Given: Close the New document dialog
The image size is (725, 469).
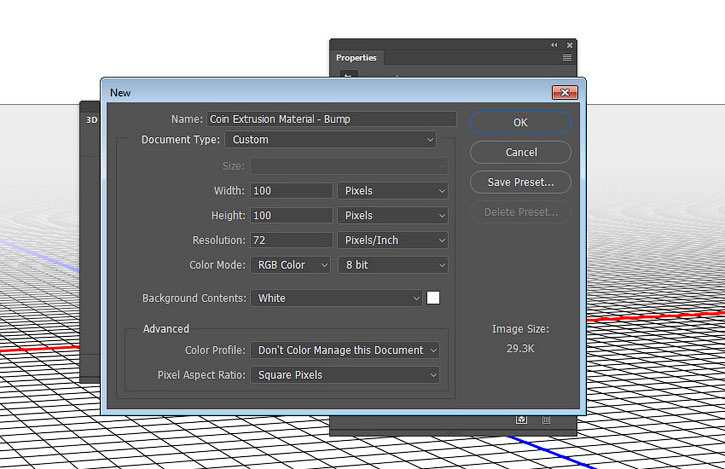Looking at the screenshot, I should 564,92.
